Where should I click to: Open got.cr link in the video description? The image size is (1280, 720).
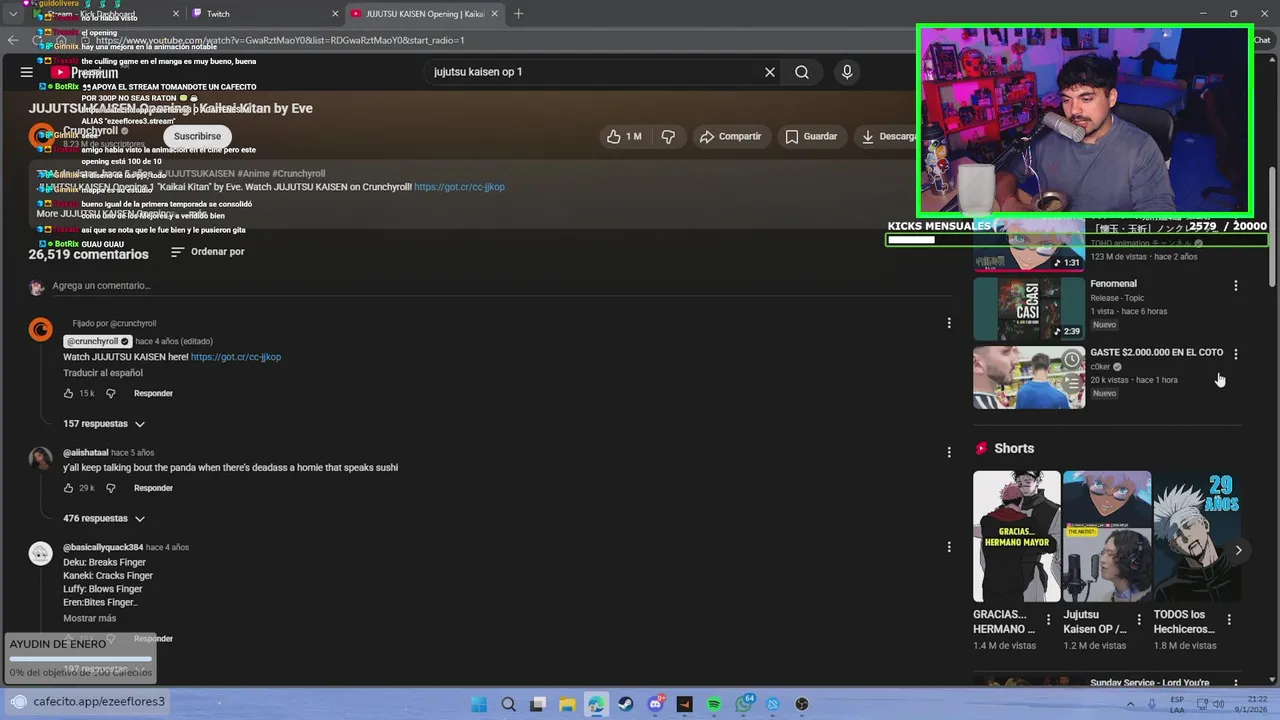tap(459, 187)
